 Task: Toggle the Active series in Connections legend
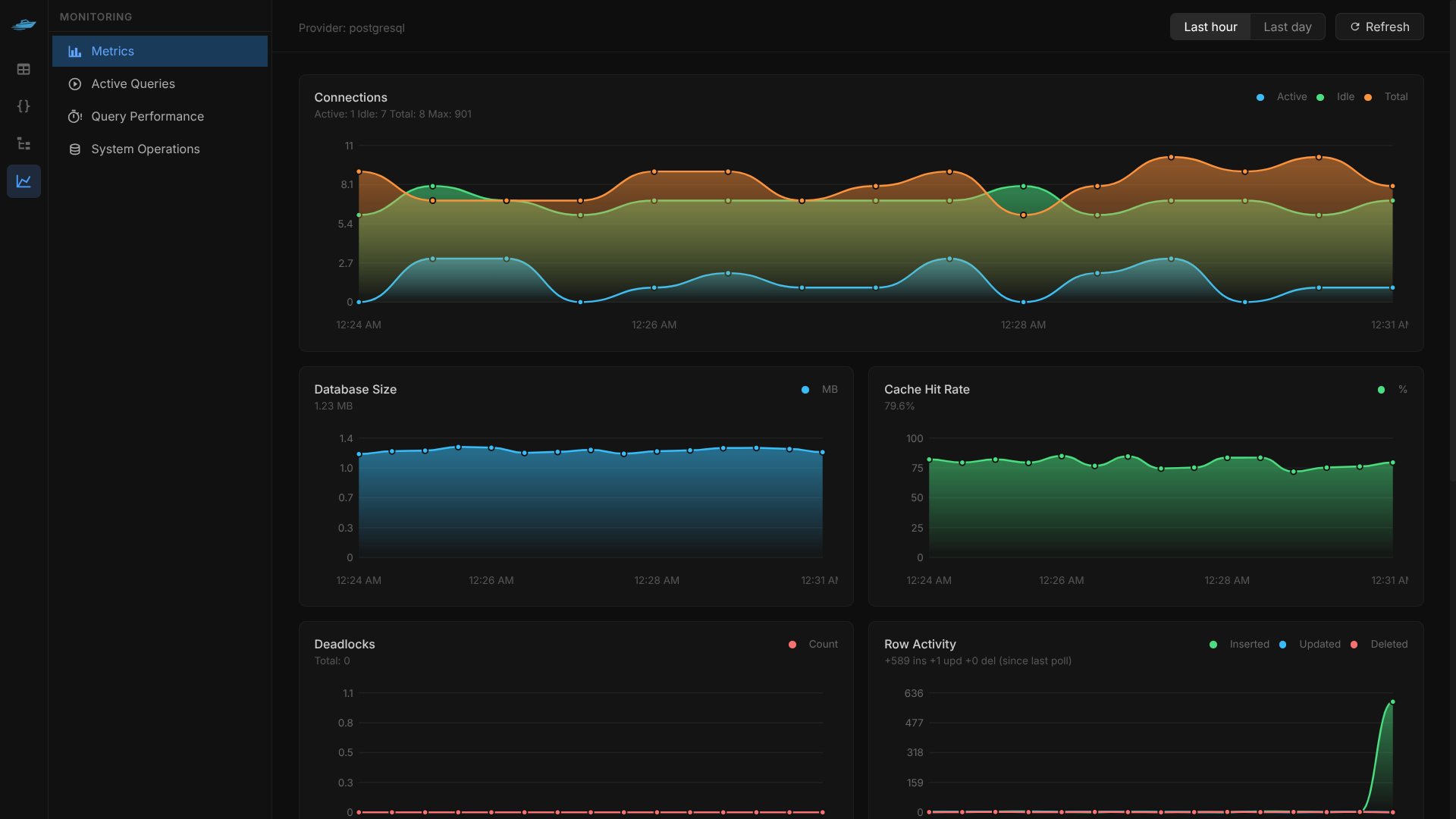1282,97
